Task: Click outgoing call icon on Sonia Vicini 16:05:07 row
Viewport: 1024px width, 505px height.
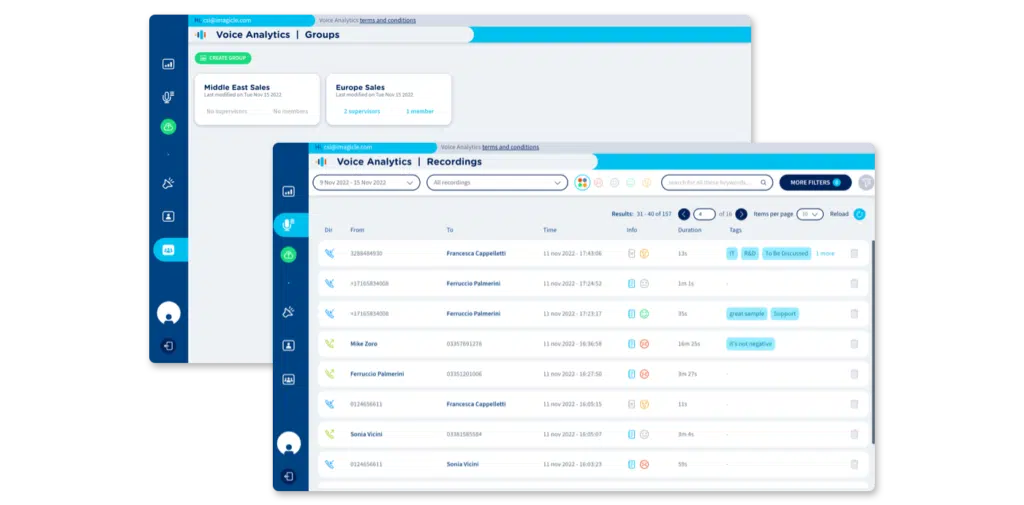Action: click(x=329, y=434)
